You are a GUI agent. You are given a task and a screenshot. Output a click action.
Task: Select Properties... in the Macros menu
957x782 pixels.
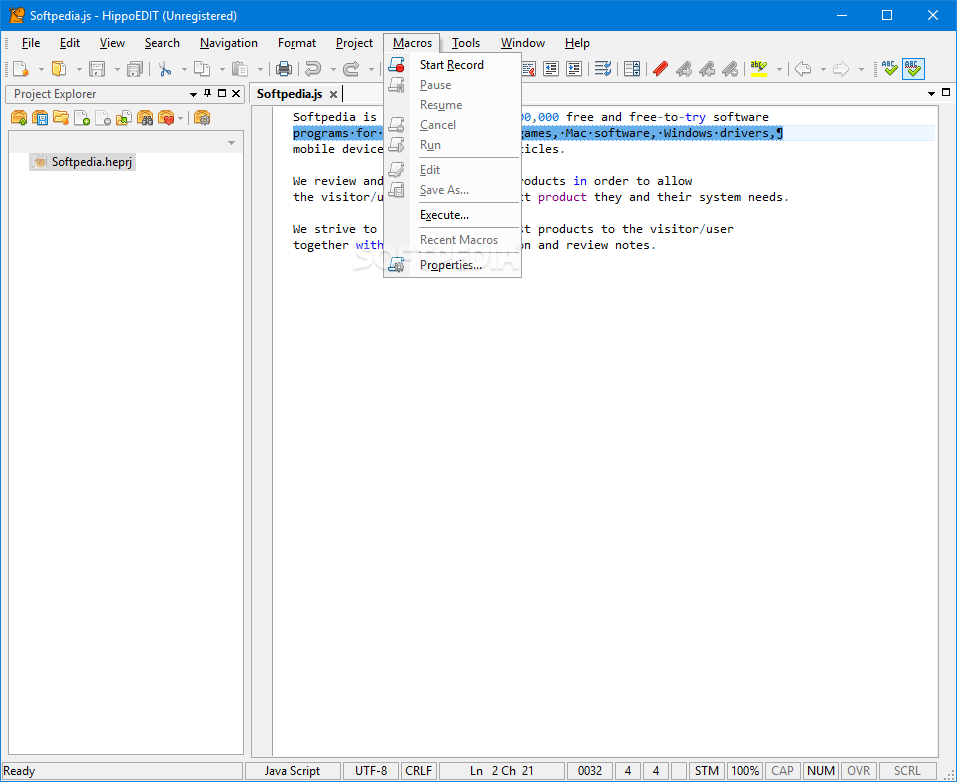point(452,265)
